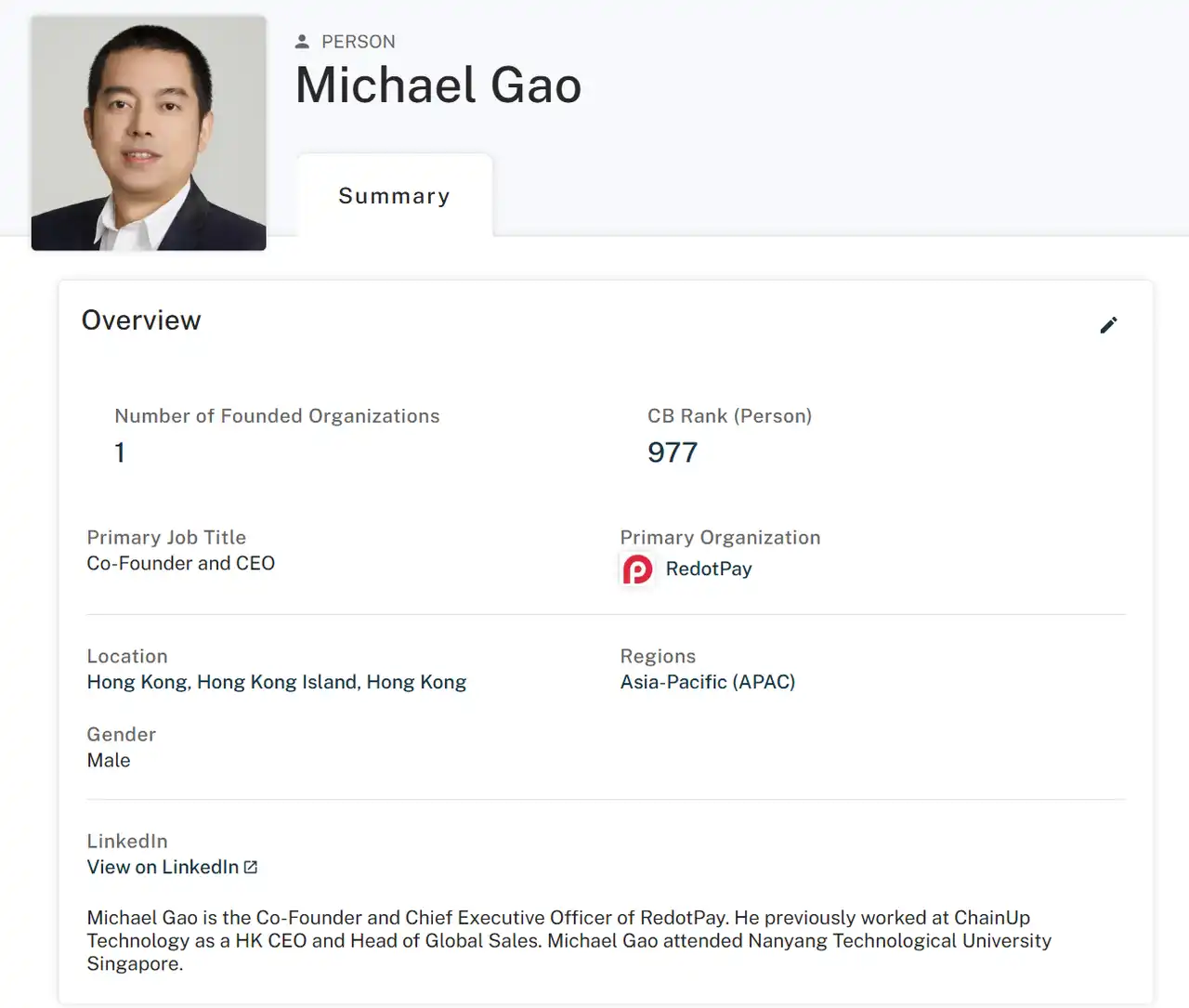1189x1008 pixels.
Task: Open the View on LinkedIn link
Action: pyautogui.click(x=163, y=867)
